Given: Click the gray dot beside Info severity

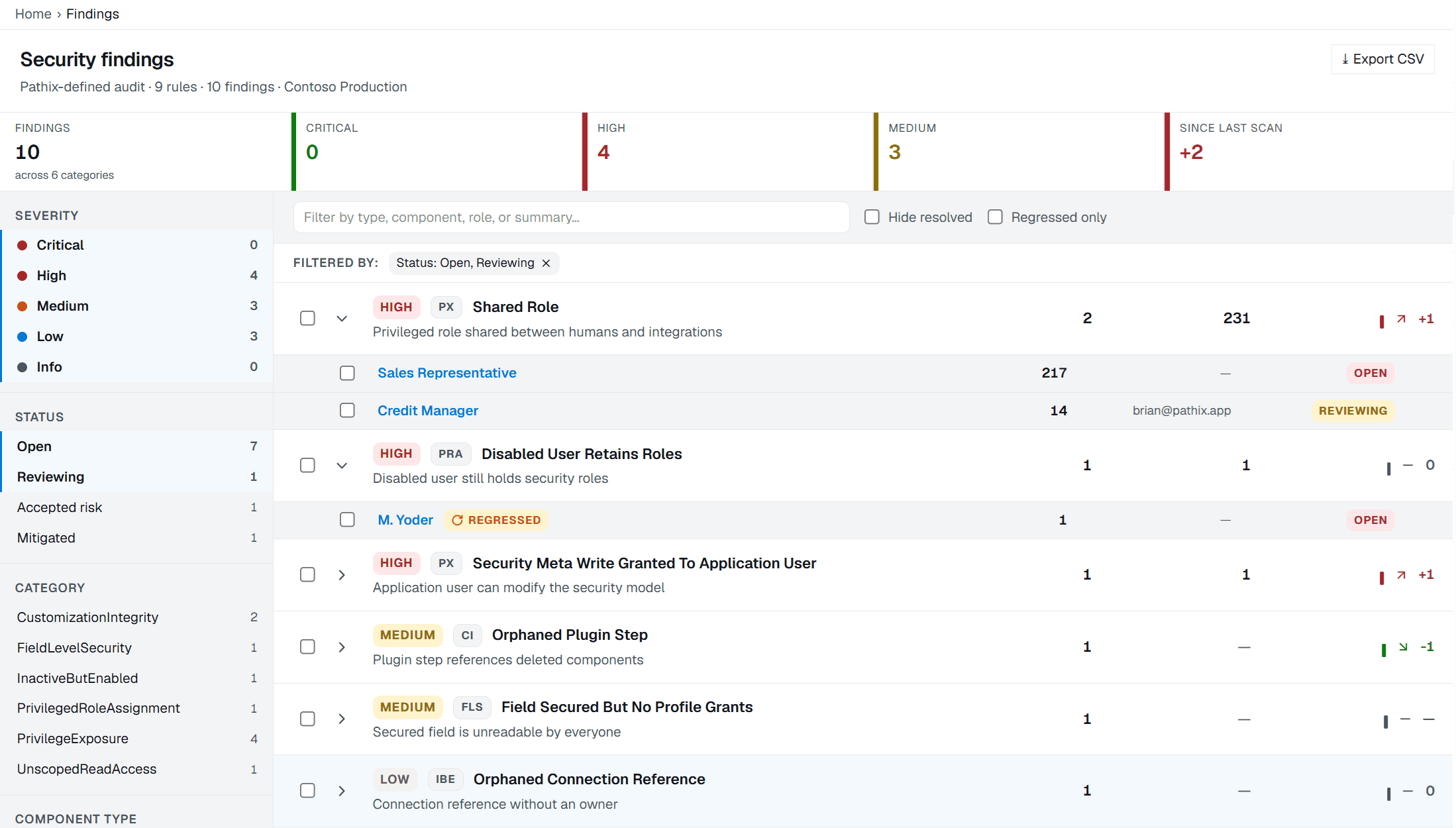Looking at the screenshot, I should 22,367.
